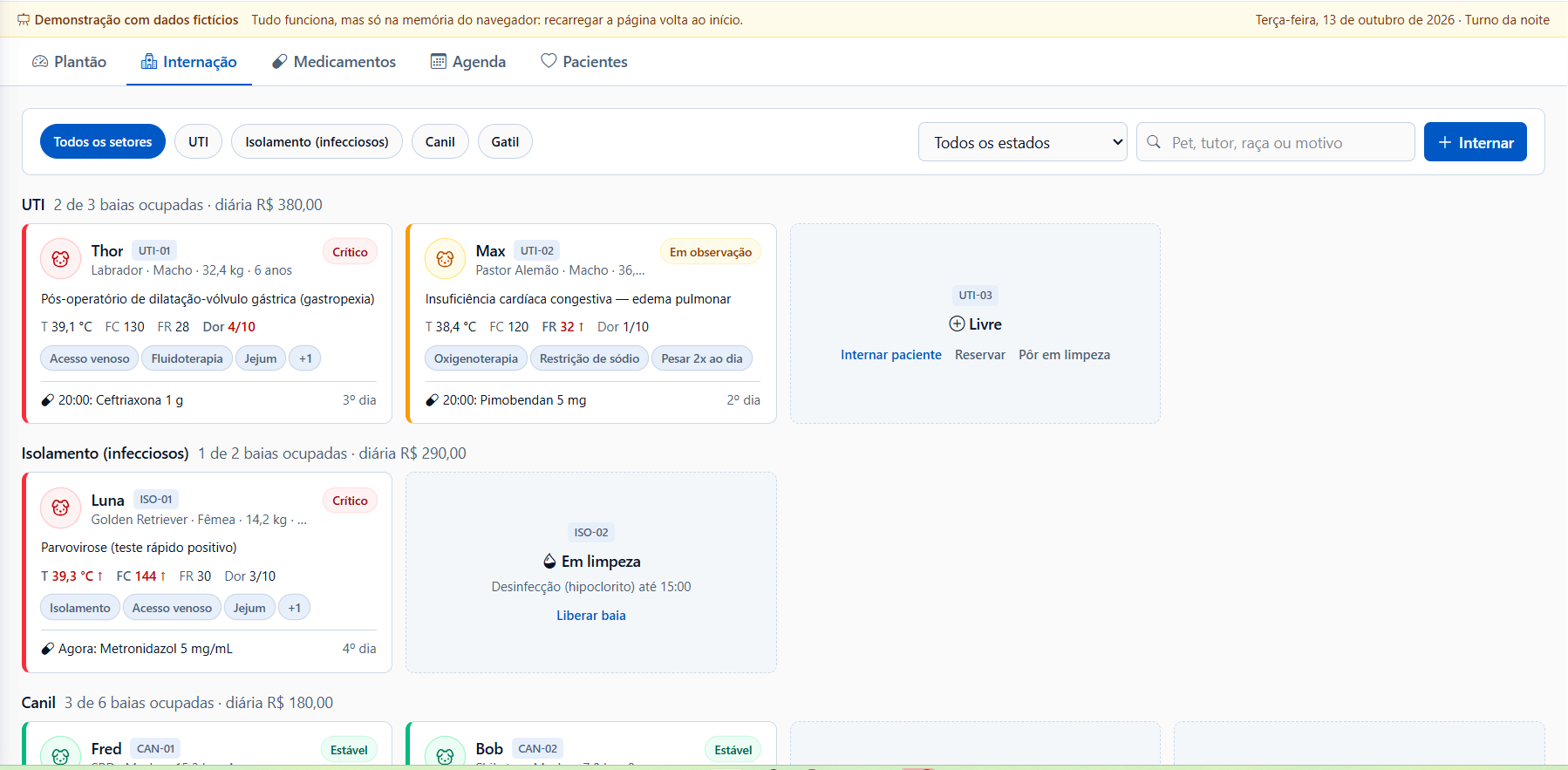Click the pill icon beside Metronidazol 5 mg/mL

[x=48, y=649]
